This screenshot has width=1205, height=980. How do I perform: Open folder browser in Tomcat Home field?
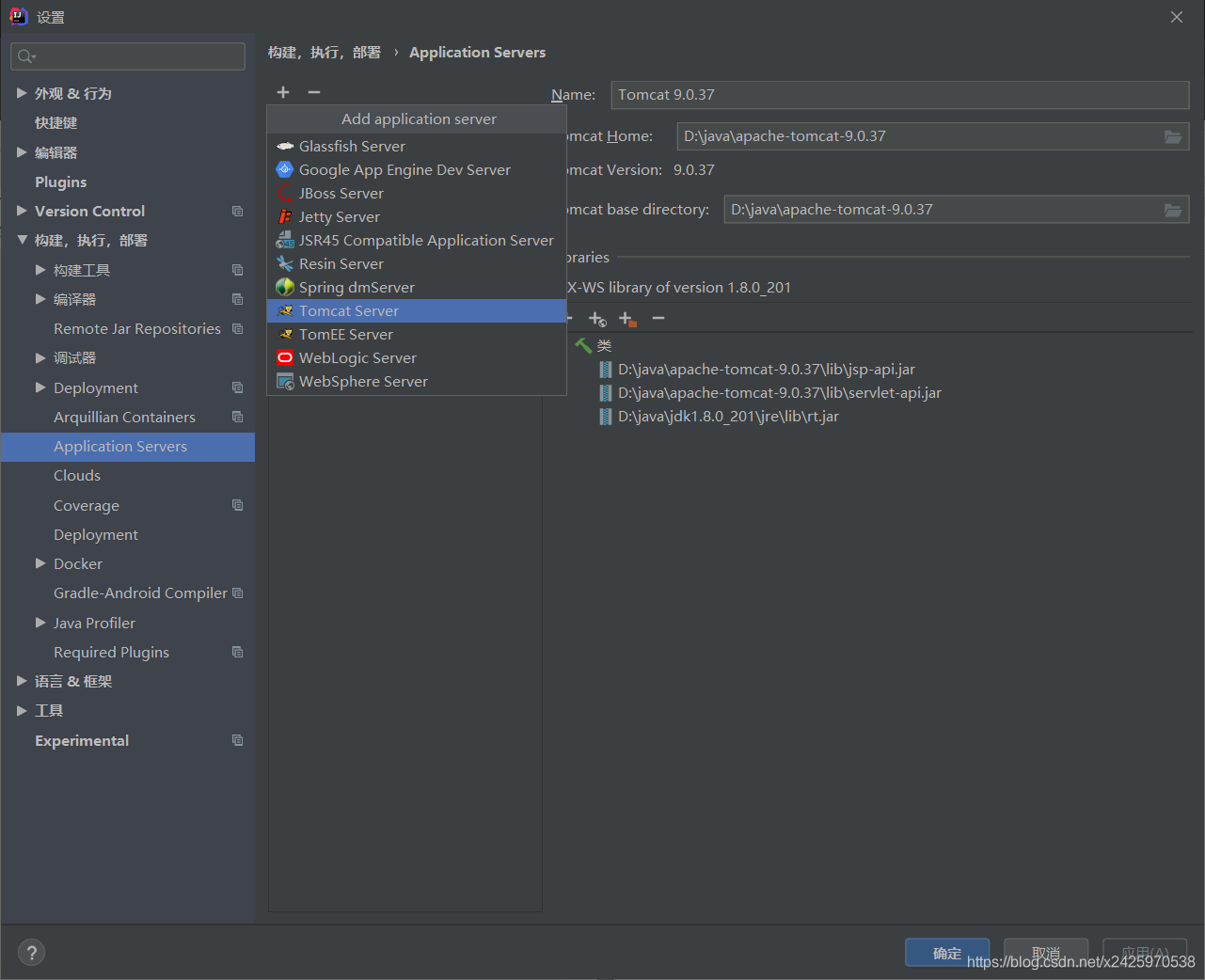point(1173,136)
